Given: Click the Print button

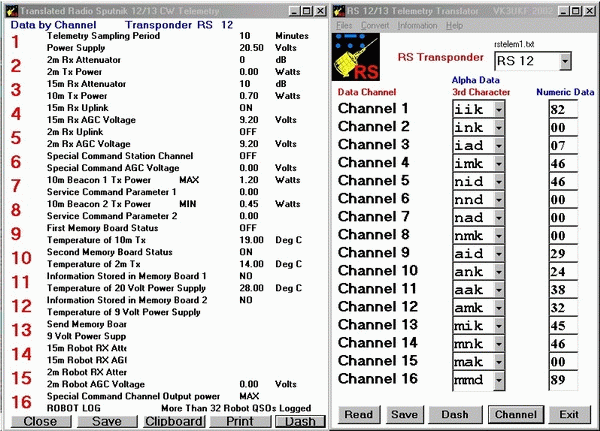Looking at the screenshot, I should pos(240,421).
